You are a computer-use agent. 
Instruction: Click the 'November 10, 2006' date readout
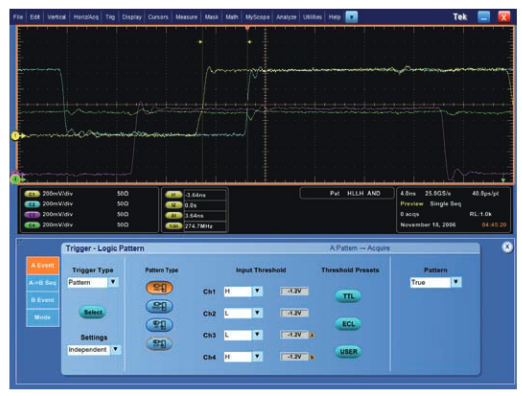[x=428, y=225]
